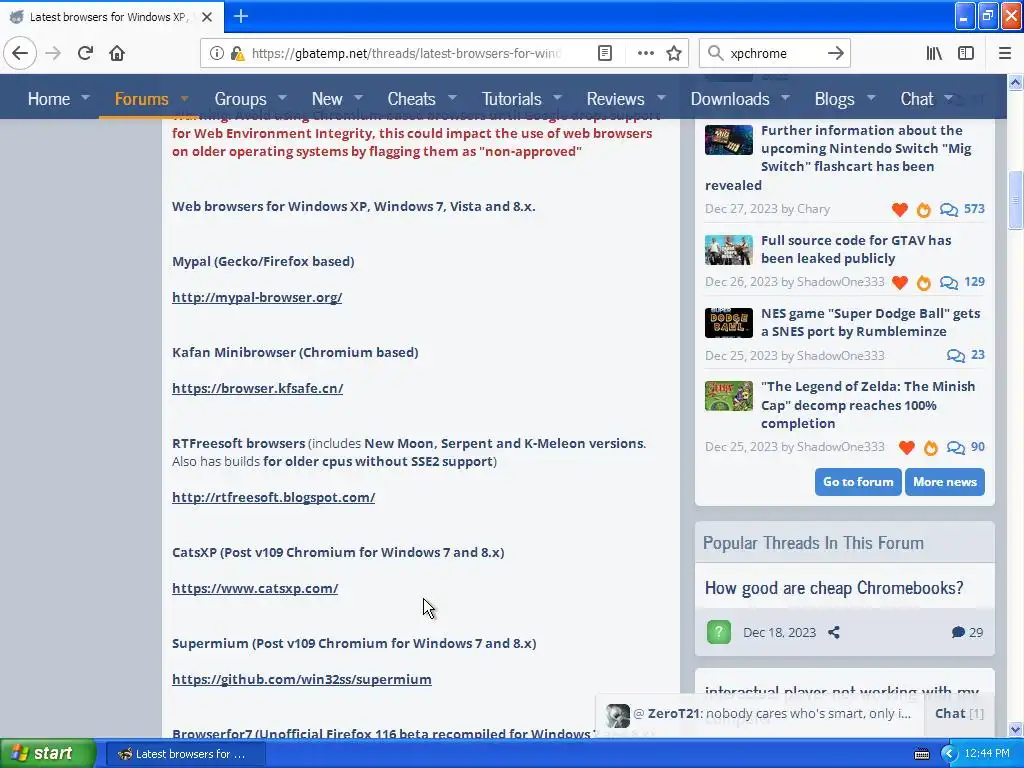
Task: Open the Zelda Minish Cap news thumbnail
Action: pos(728,396)
